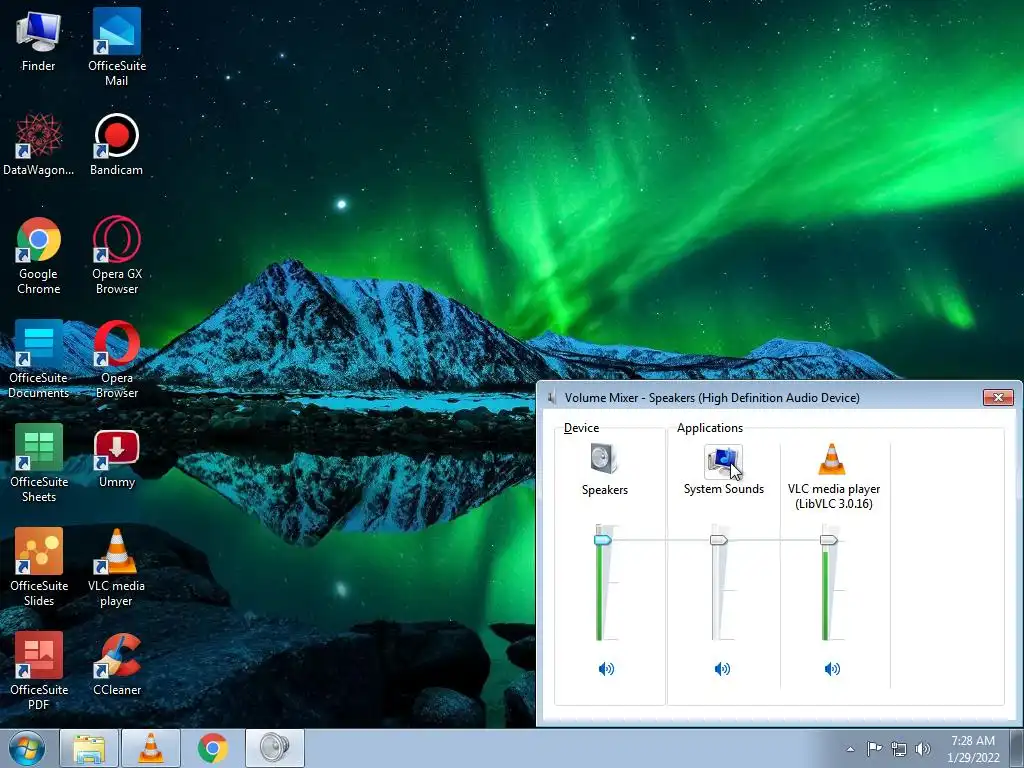Click the 'VLC media player (LibVLC 3.0.16)' label
This screenshot has height=768, width=1024.
[x=834, y=496]
